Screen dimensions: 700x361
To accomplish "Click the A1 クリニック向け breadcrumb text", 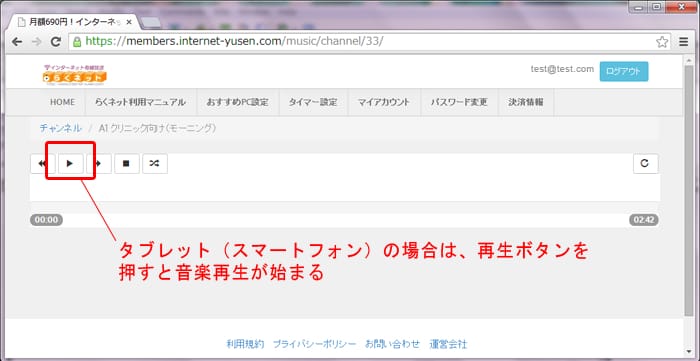I will (x=157, y=129).
